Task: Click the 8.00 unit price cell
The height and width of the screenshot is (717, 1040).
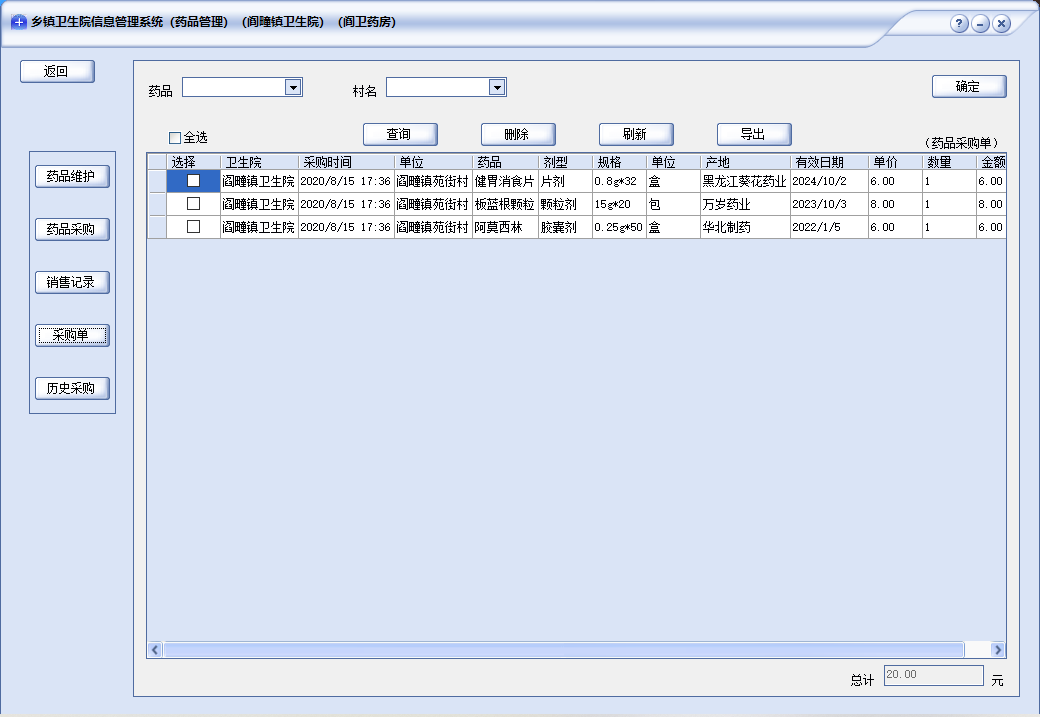Action: pos(895,204)
